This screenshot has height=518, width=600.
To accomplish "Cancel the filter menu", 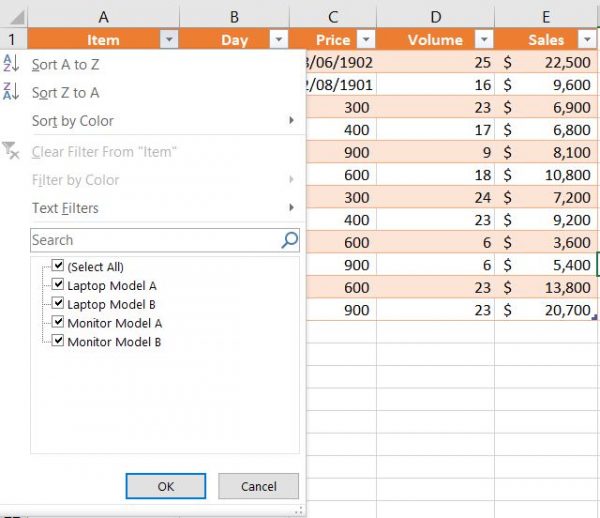I will 258,486.
